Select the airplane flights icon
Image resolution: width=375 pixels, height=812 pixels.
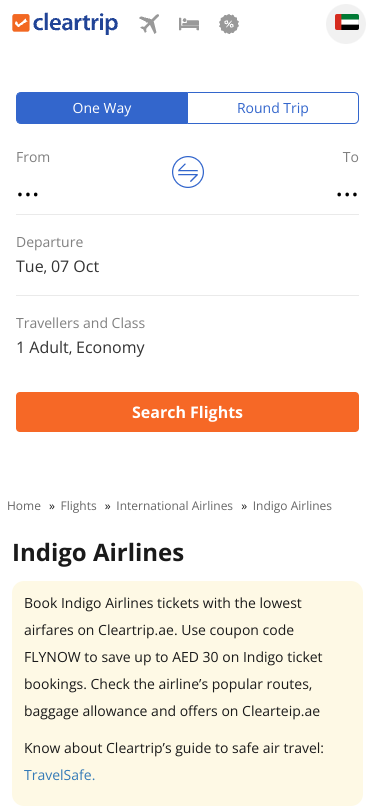click(149, 24)
